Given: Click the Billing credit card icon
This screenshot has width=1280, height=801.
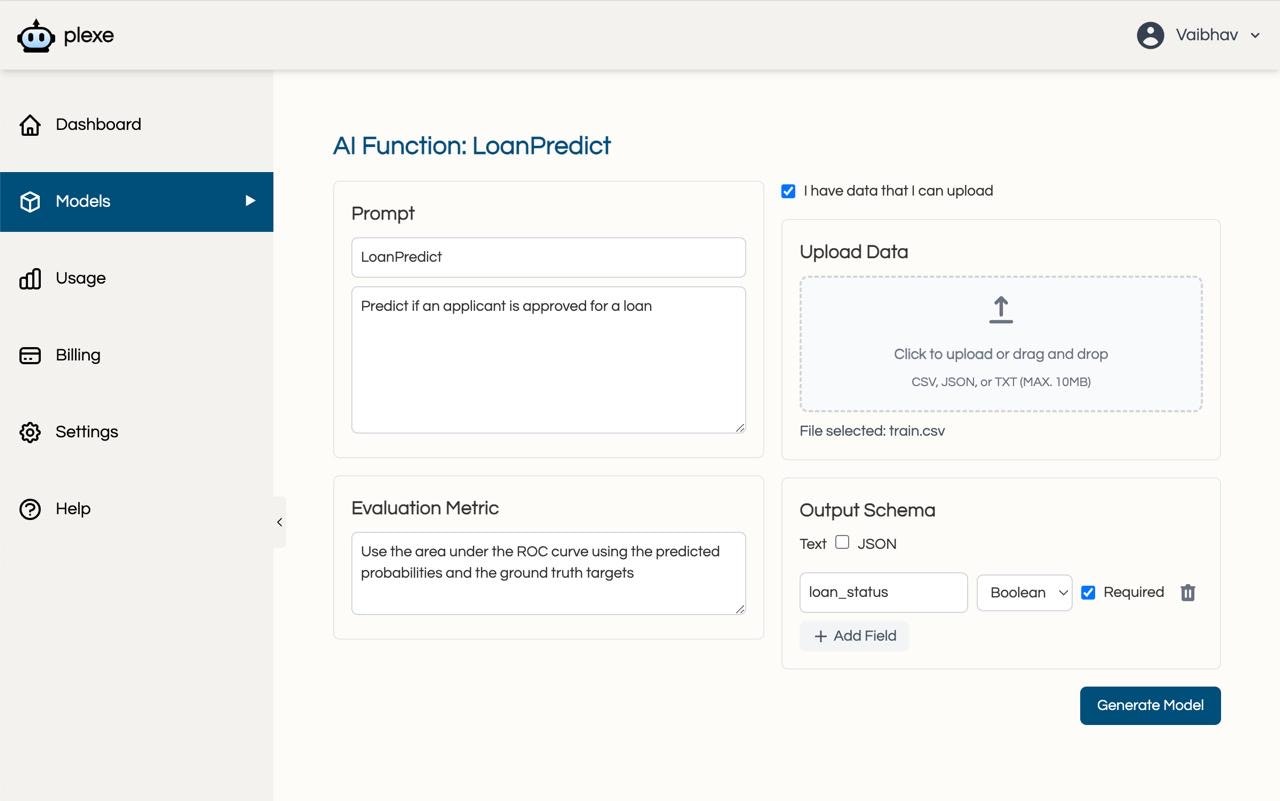Looking at the screenshot, I should (30, 355).
